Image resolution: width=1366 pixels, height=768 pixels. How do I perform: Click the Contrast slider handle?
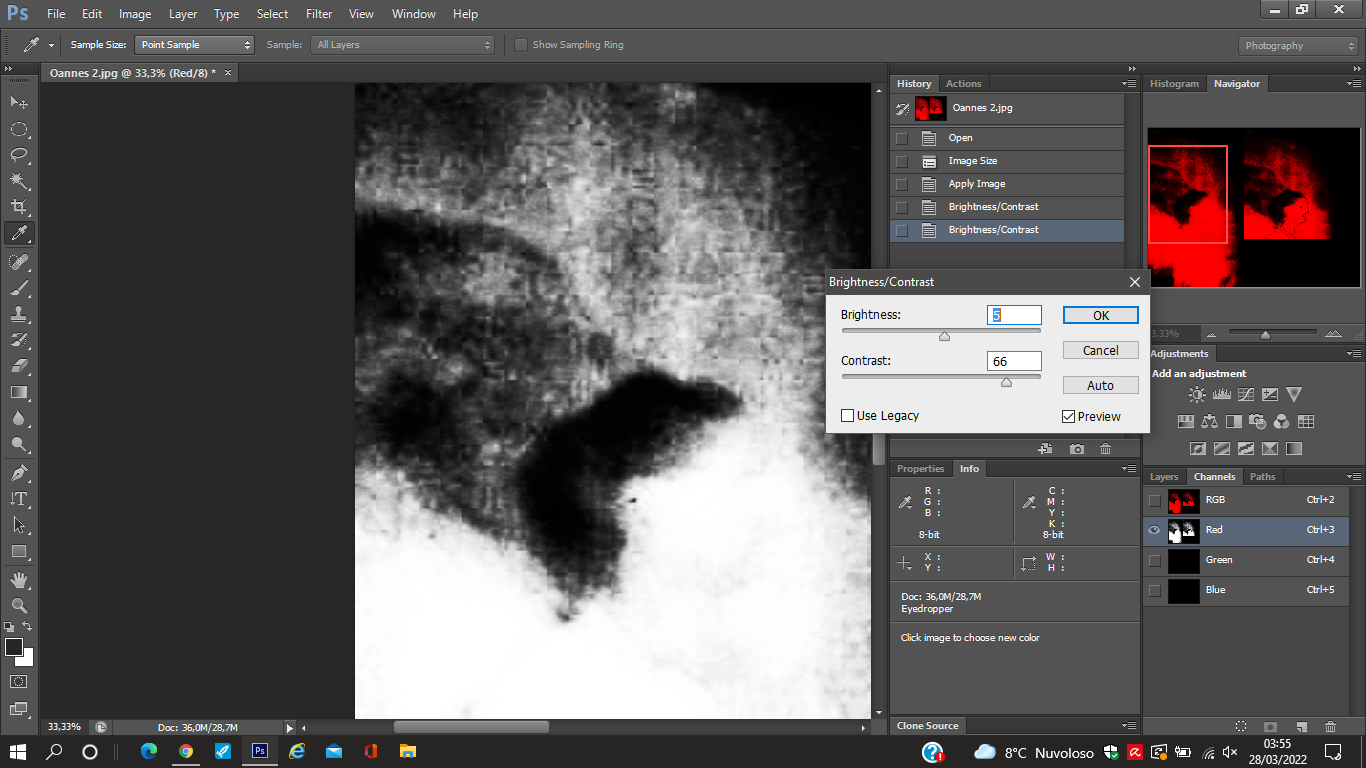pyautogui.click(x=1006, y=382)
